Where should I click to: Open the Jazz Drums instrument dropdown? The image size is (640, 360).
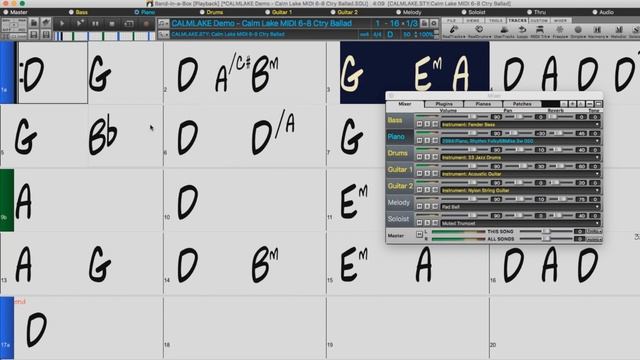click(x=520, y=157)
